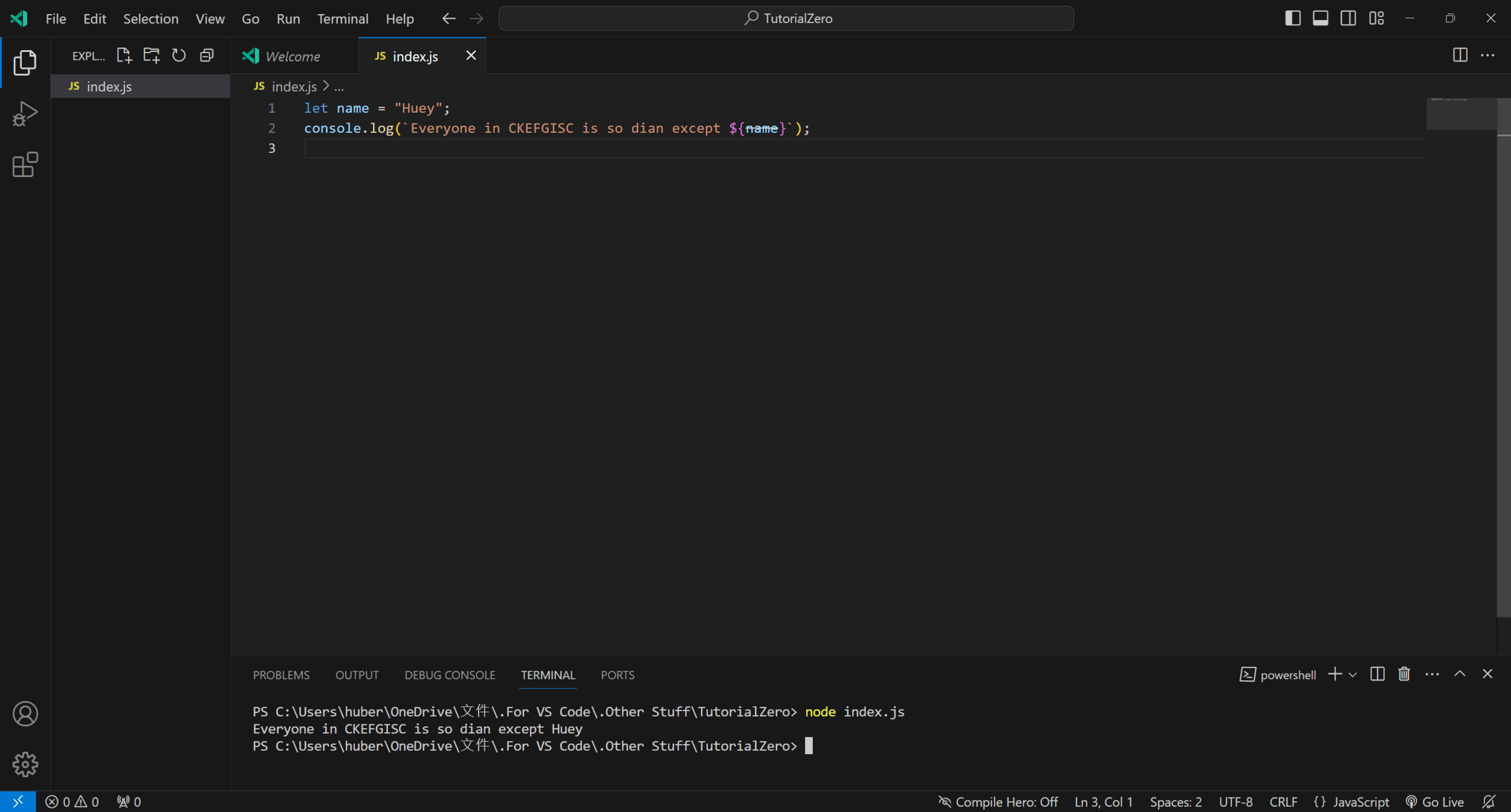Open the Run and Debug view
The width and height of the screenshot is (1511, 812).
tap(25, 114)
